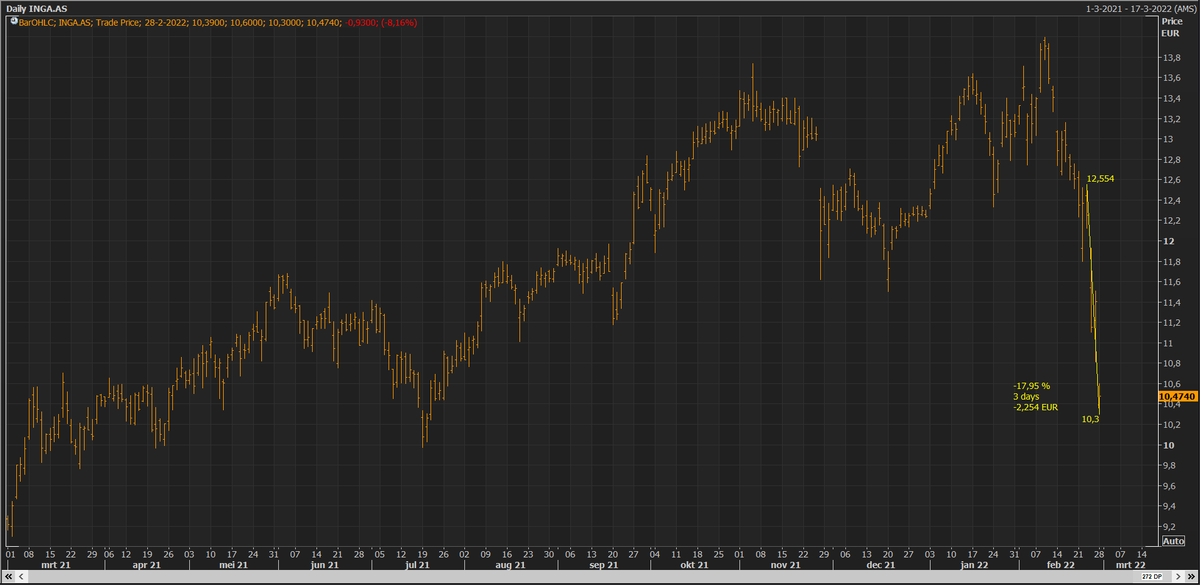This screenshot has height=585, width=1200.
Task: Click the 'apr 21' month label
Action: [x=147, y=565]
